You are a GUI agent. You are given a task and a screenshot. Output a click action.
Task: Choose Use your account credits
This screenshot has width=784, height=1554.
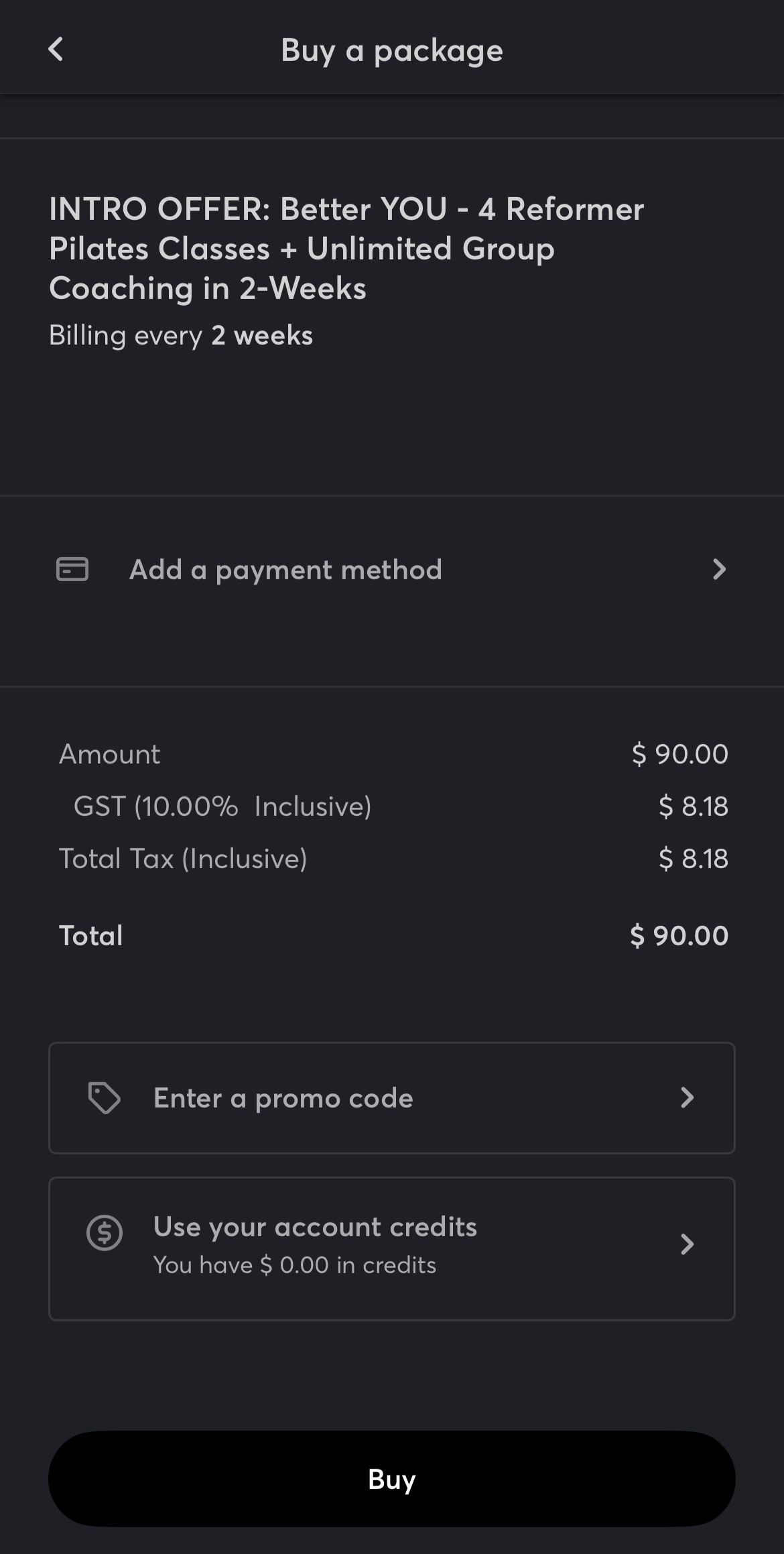click(315, 1227)
